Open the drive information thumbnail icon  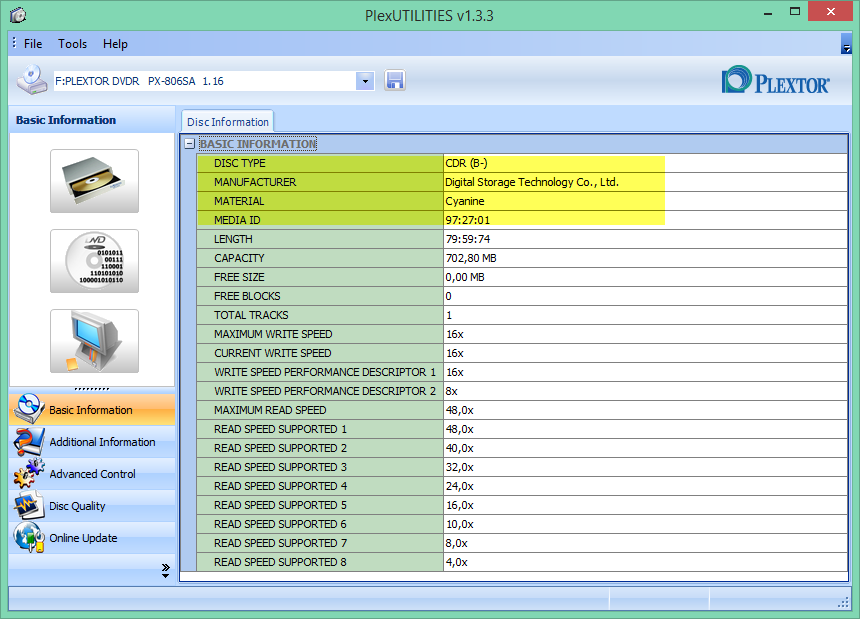pos(94,181)
